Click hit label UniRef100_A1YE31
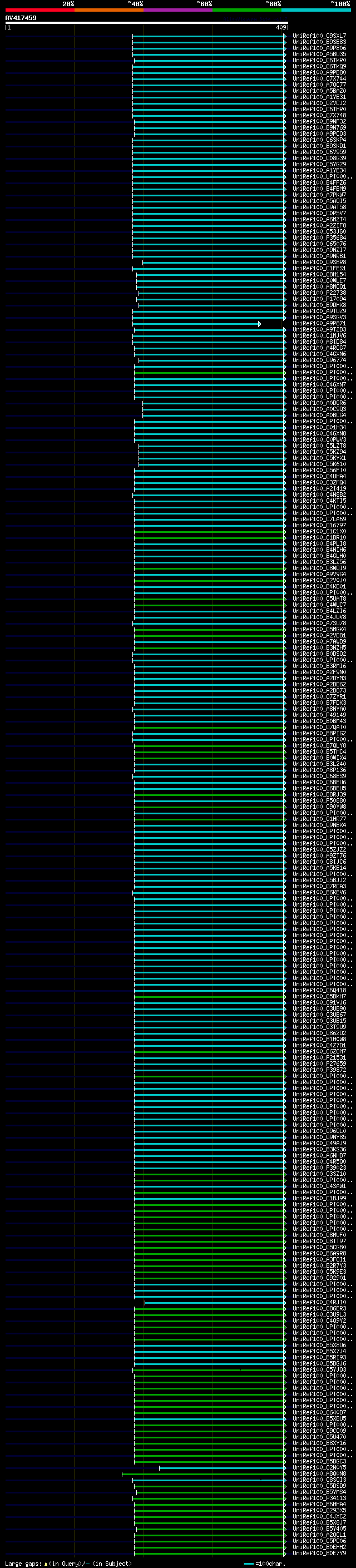Viewport: 356px width, 1568px height. tap(319, 97)
